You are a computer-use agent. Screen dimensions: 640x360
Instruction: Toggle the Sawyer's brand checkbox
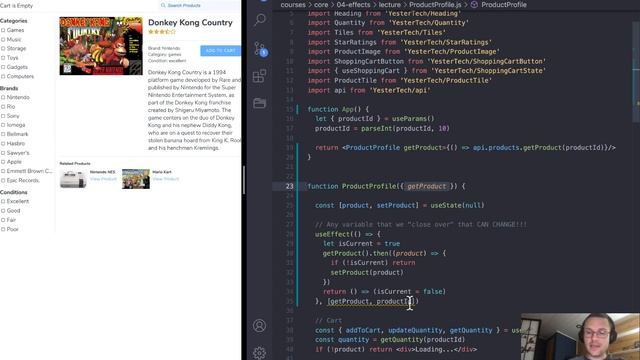point(3,153)
